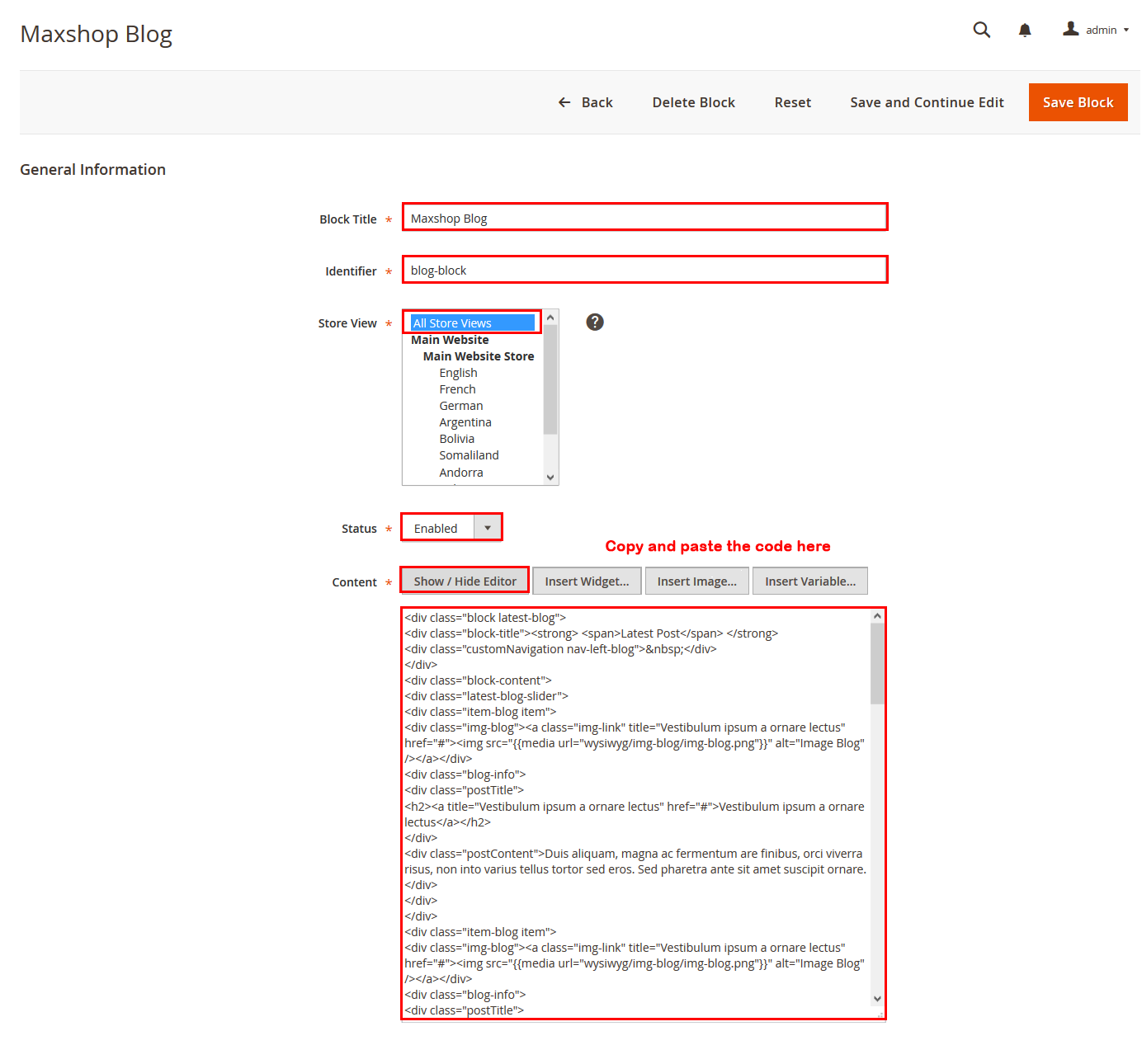Click Main Website group label
This screenshot has width=1142, height=1064.
click(x=450, y=340)
